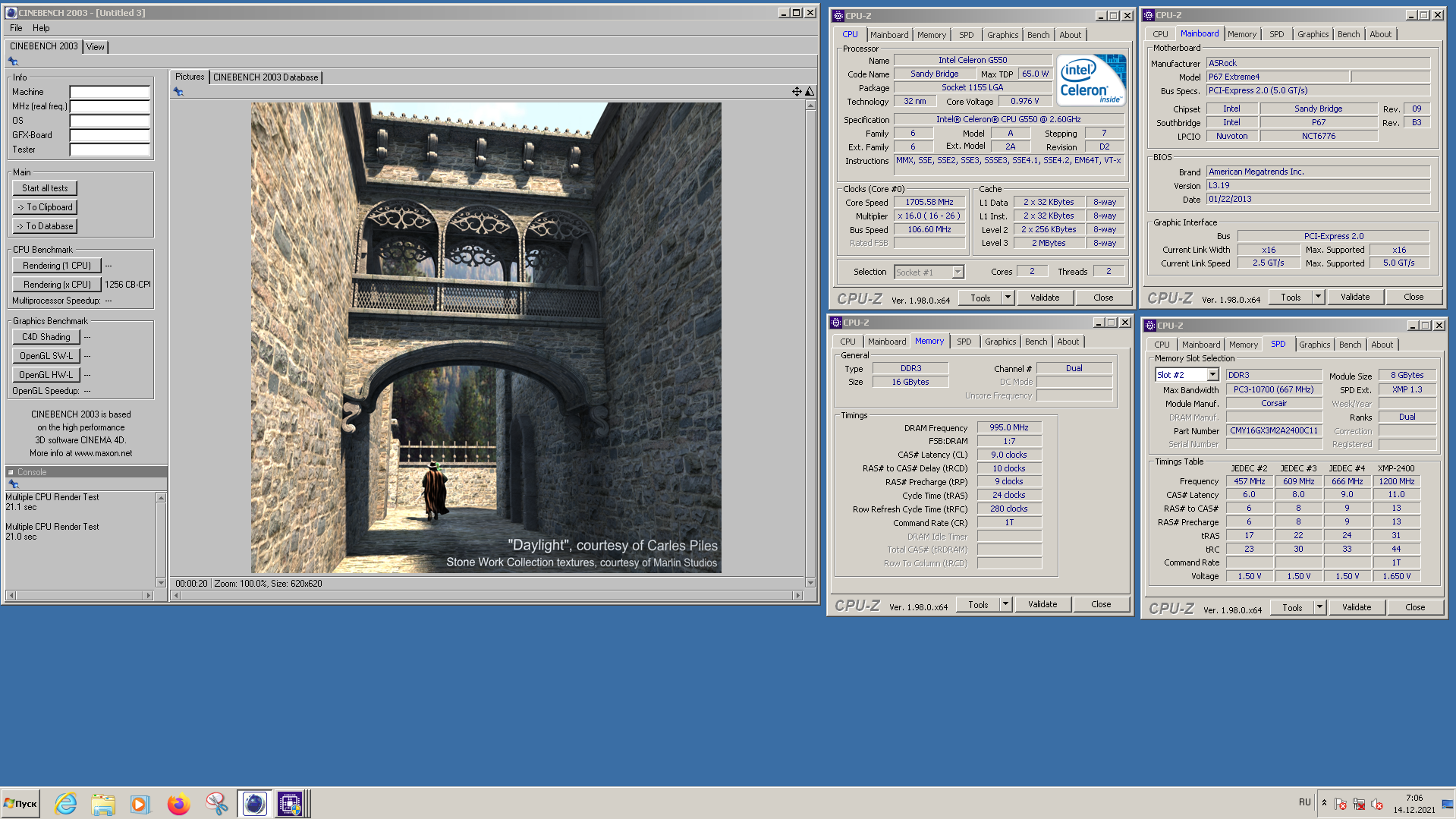This screenshot has height=819, width=1456.
Task: Expand Tools dropdown arrow in SPD window
Action: (1319, 608)
